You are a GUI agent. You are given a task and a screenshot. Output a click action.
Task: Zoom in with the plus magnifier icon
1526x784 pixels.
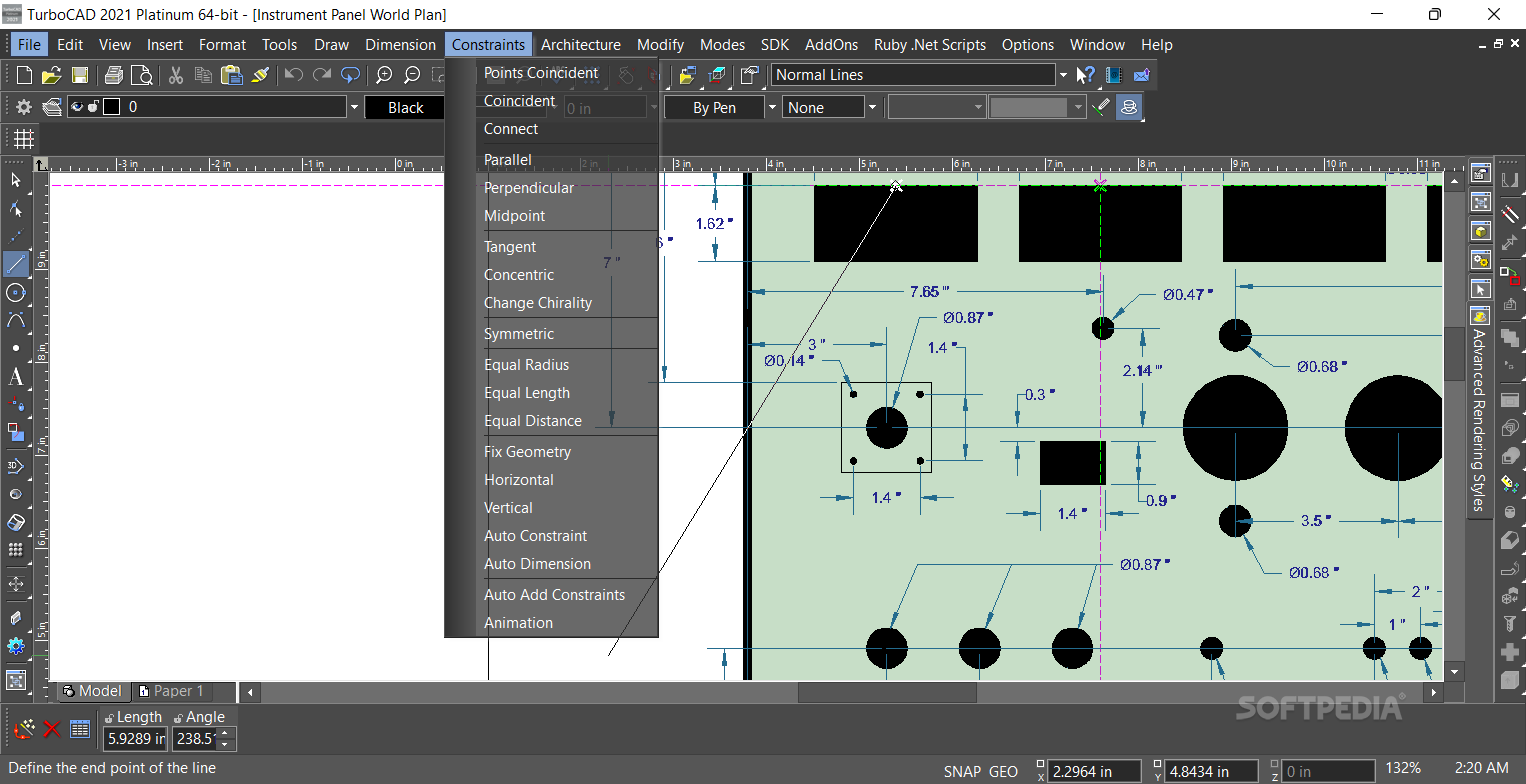pyautogui.click(x=384, y=75)
